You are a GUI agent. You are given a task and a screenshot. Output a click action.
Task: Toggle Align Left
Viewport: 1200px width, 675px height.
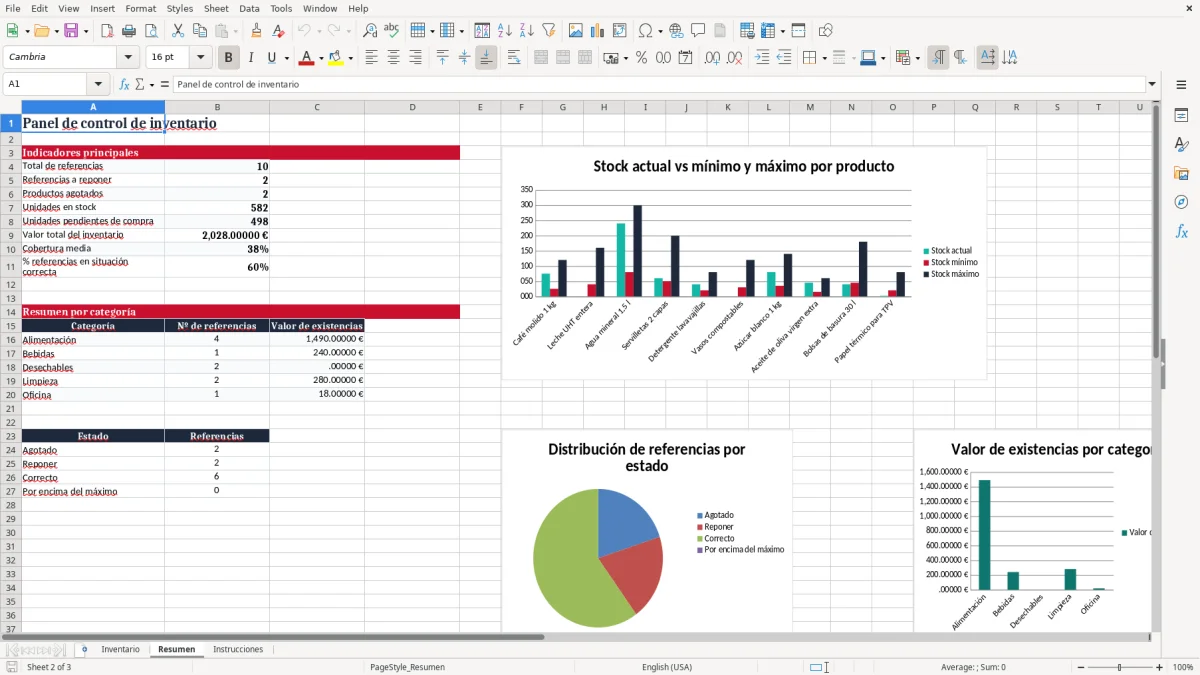coord(372,58)
